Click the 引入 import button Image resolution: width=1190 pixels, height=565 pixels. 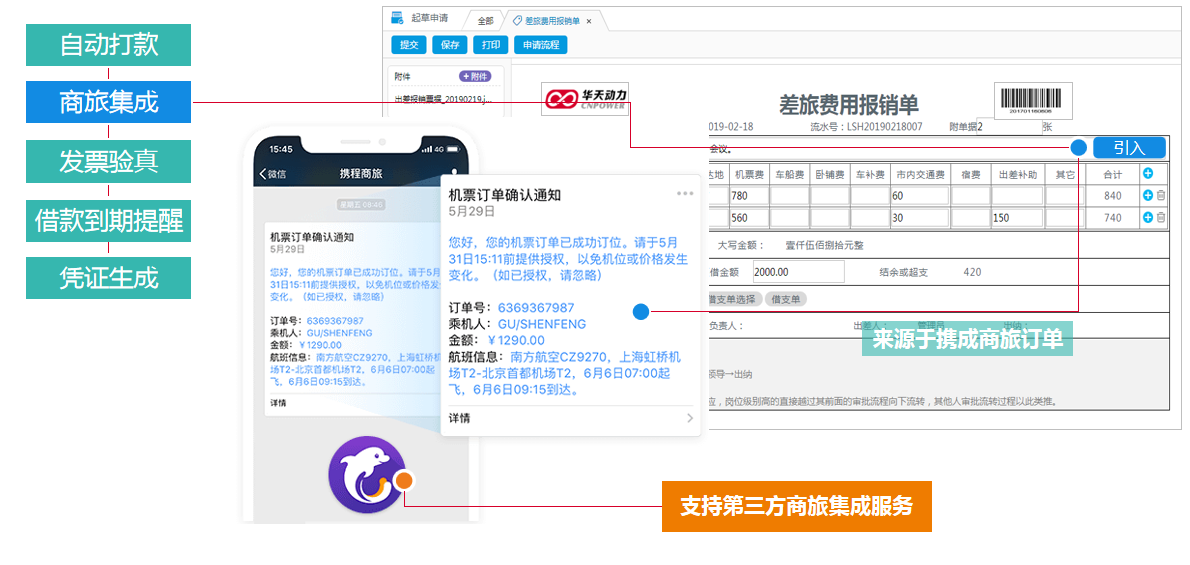[x=1129, y=147]
